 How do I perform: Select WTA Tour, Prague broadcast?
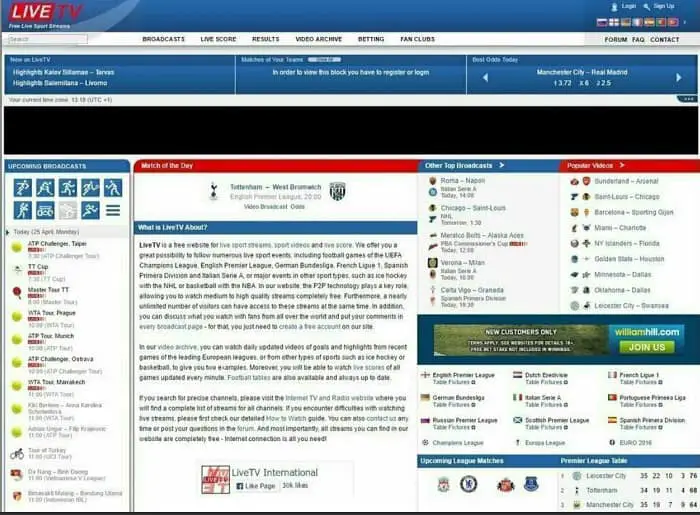point(52,313)
